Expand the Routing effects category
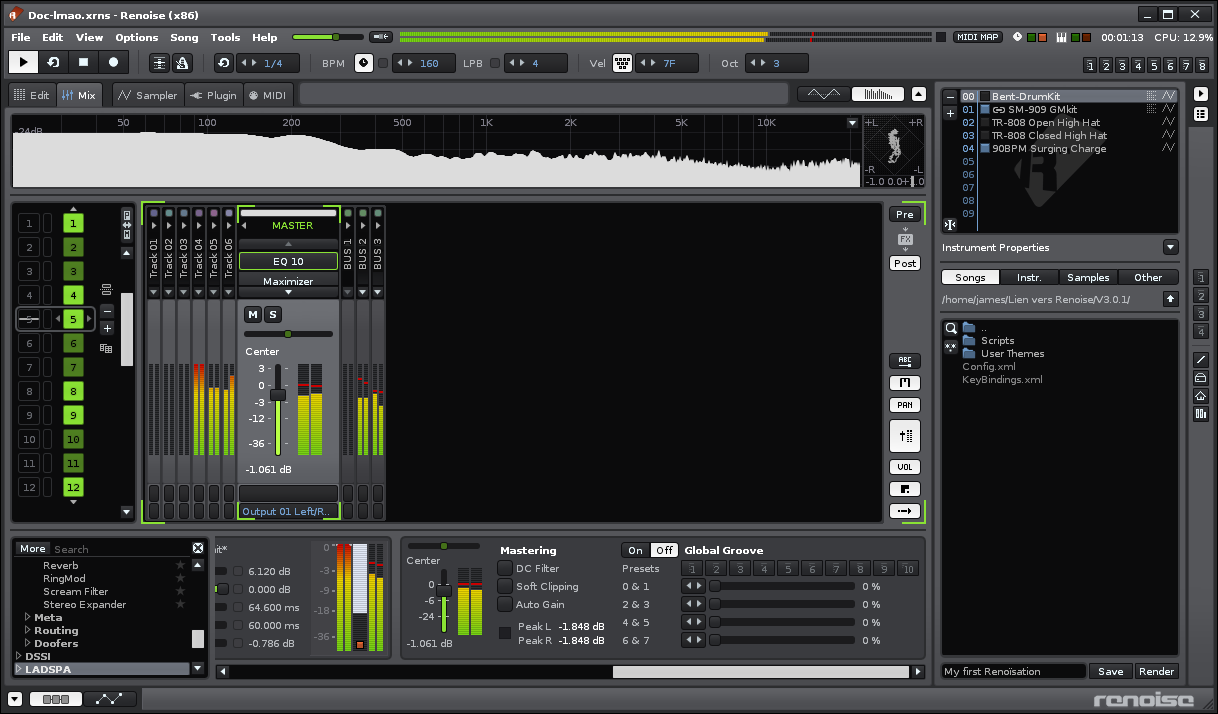The height and width of the screenshot is (714, 1218). click(x=28, y=631)
